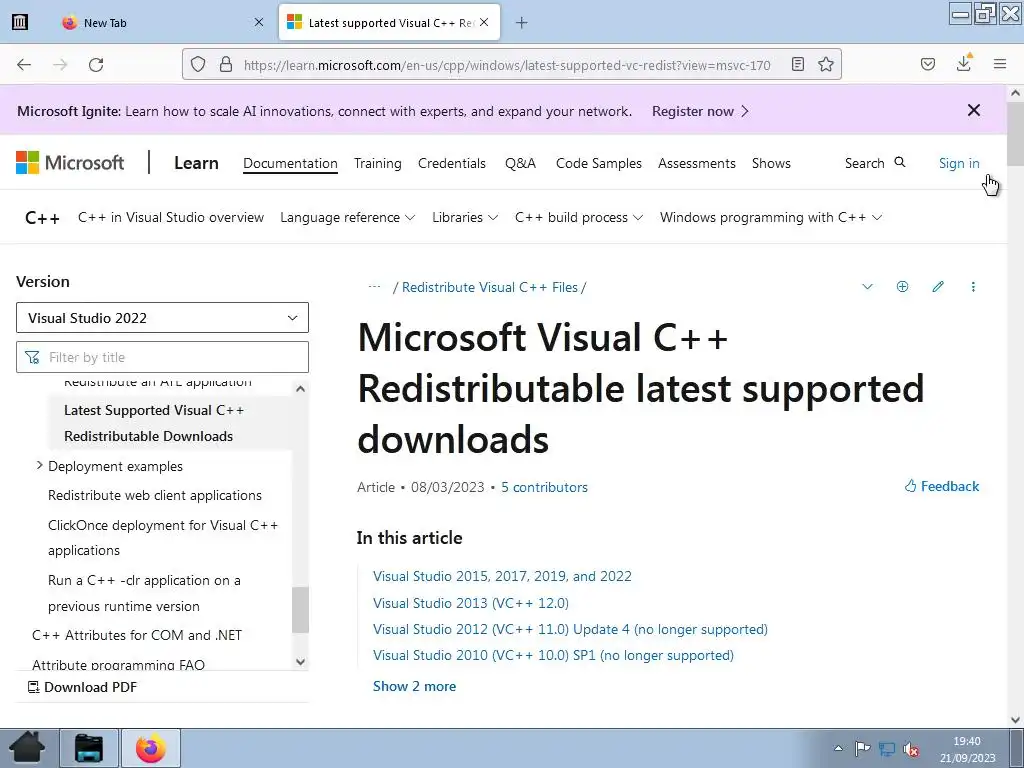Viewport: 1024px width, 768px height.
Task: Reload the current page
Action: [96, 64]
